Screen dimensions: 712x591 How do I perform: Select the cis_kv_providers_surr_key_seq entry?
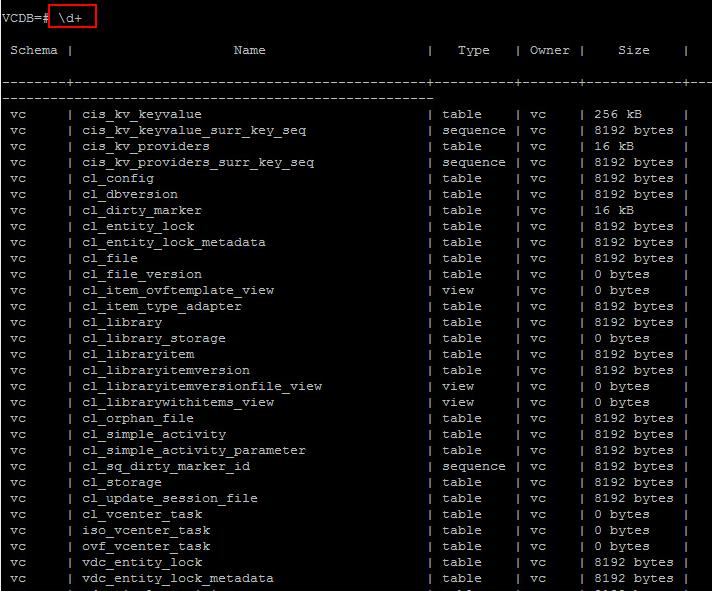point(198,162)
